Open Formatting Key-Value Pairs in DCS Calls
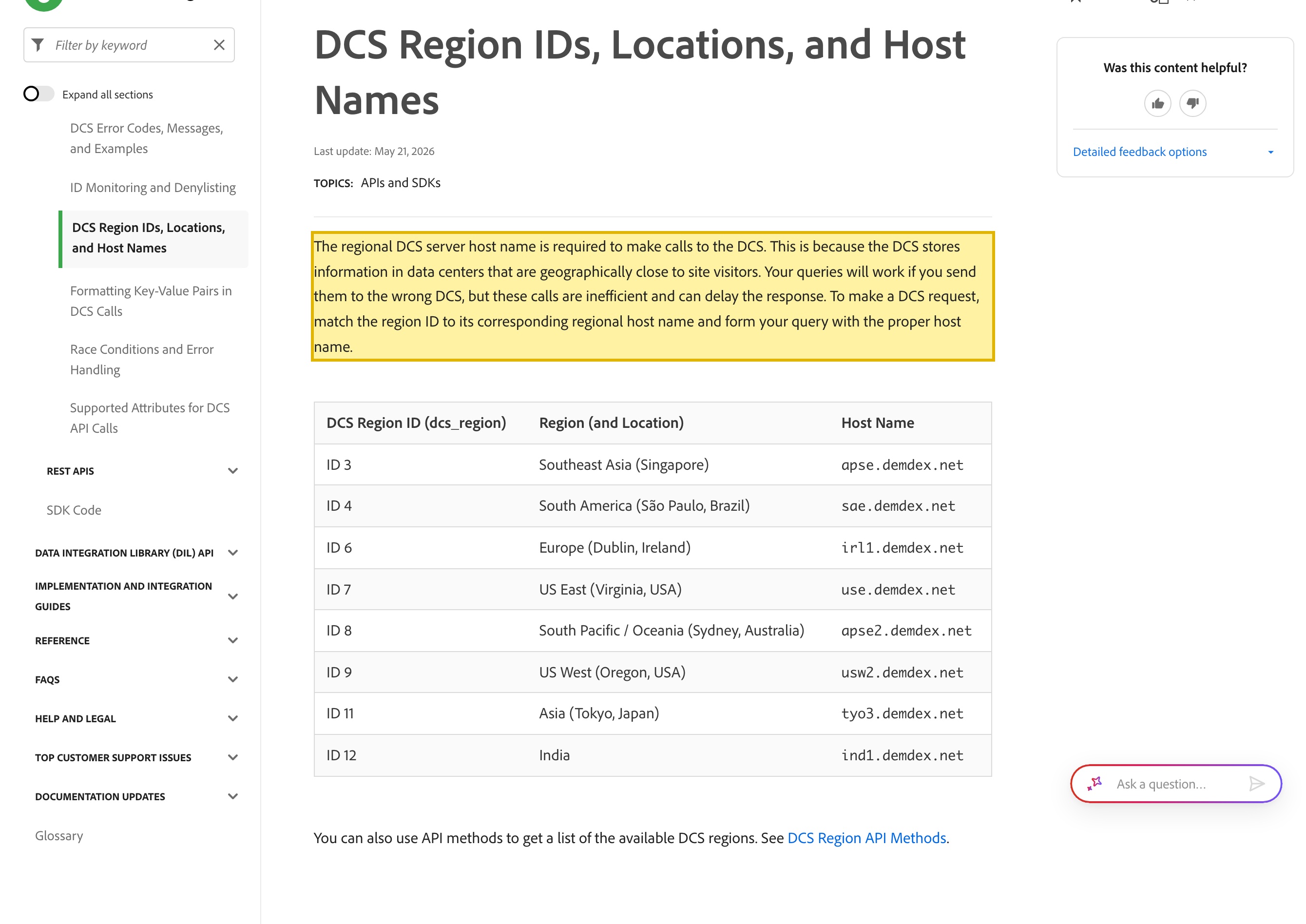Screen dimensions: 1306x924 click(x=151, y=301)
